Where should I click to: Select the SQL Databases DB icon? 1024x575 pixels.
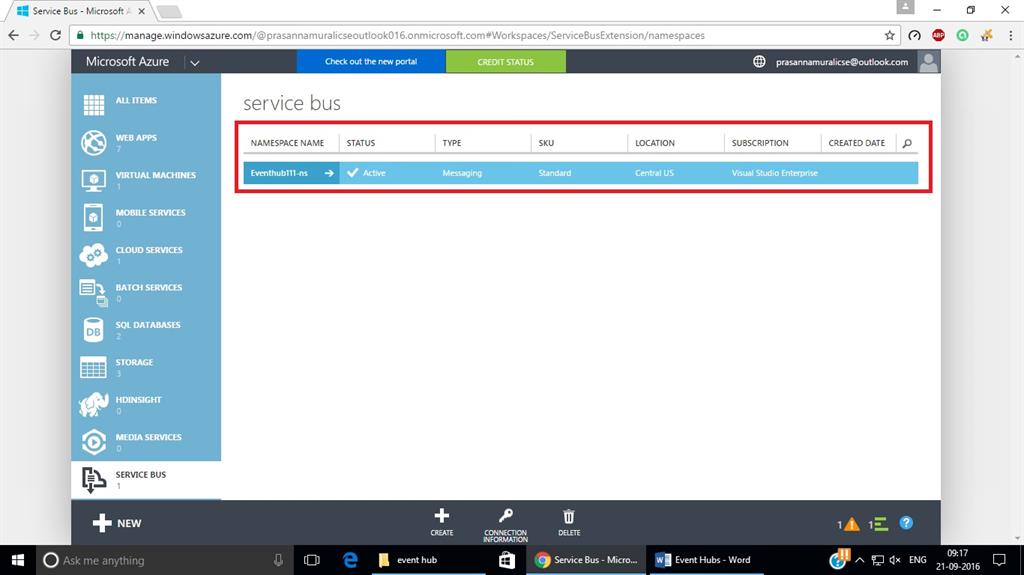point(93,330)
